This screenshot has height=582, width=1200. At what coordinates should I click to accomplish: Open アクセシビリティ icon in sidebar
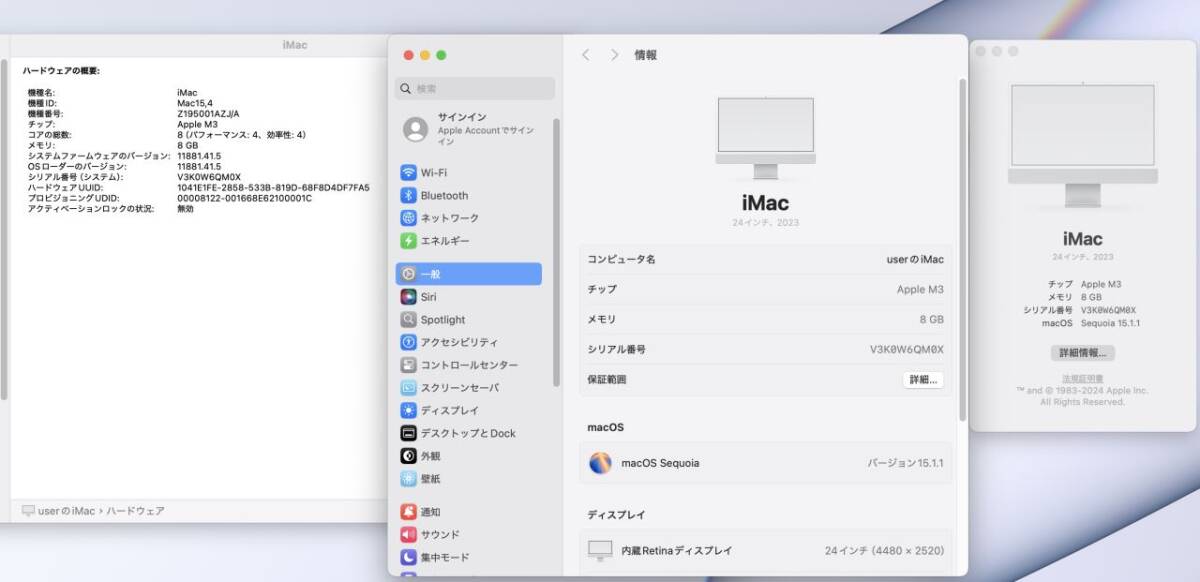tap(408, 342)
